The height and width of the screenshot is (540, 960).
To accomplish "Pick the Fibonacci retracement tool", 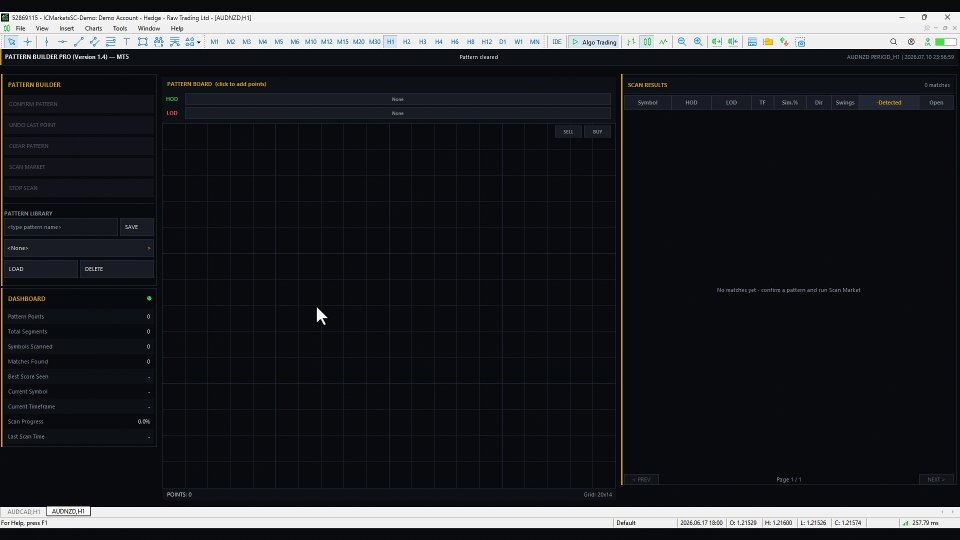I will click(x=111, y=42).
